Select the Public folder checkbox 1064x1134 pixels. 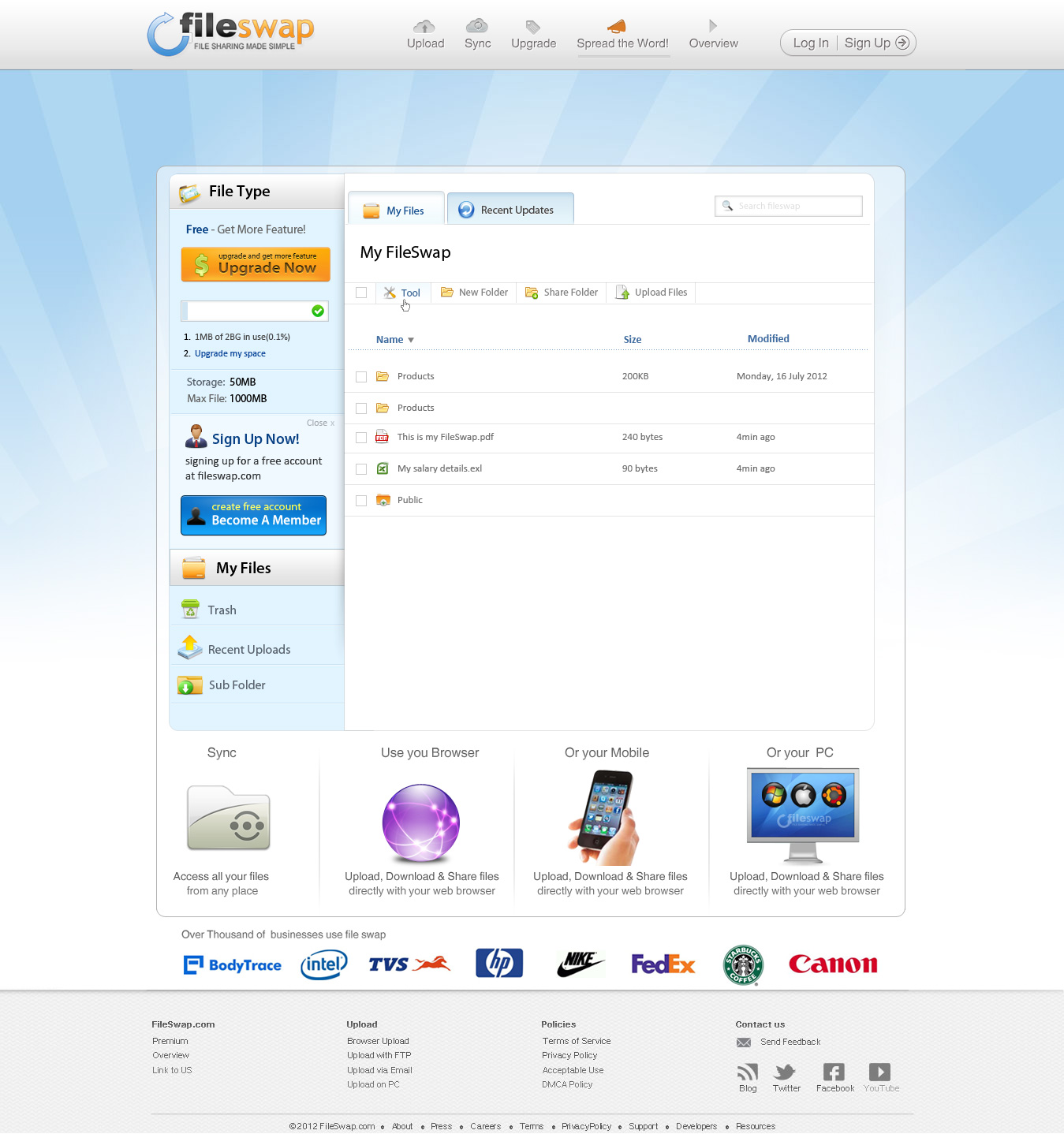pyautogui.click(x=361, y=501)
